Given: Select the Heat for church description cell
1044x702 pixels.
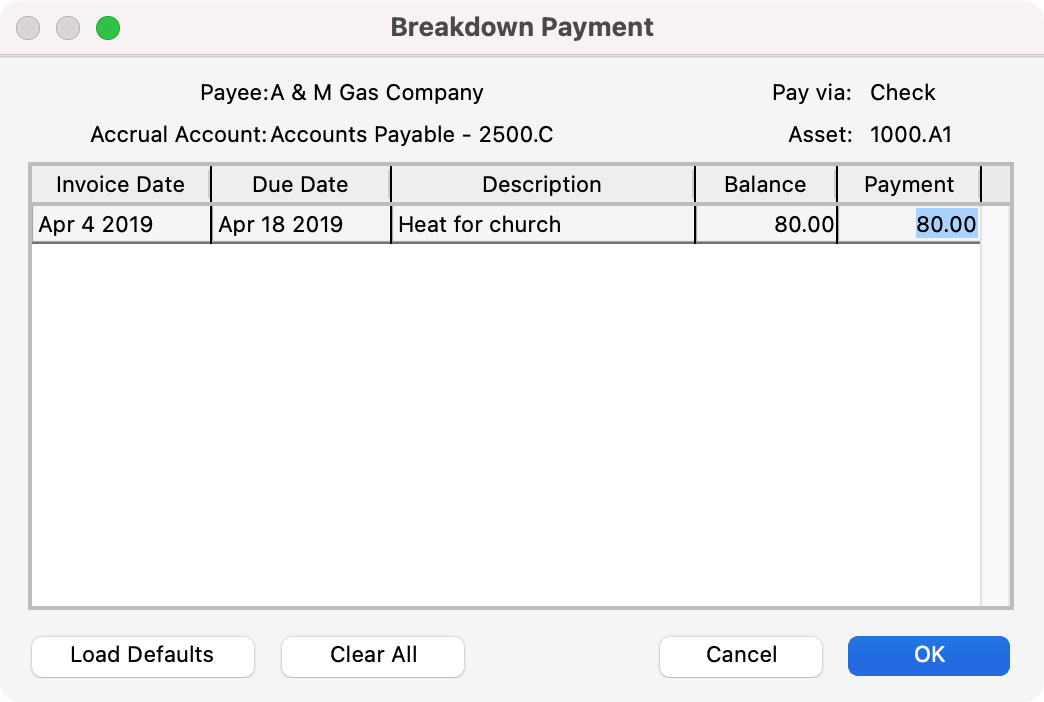Looking at the screenshot, I should tap(480, 225).
